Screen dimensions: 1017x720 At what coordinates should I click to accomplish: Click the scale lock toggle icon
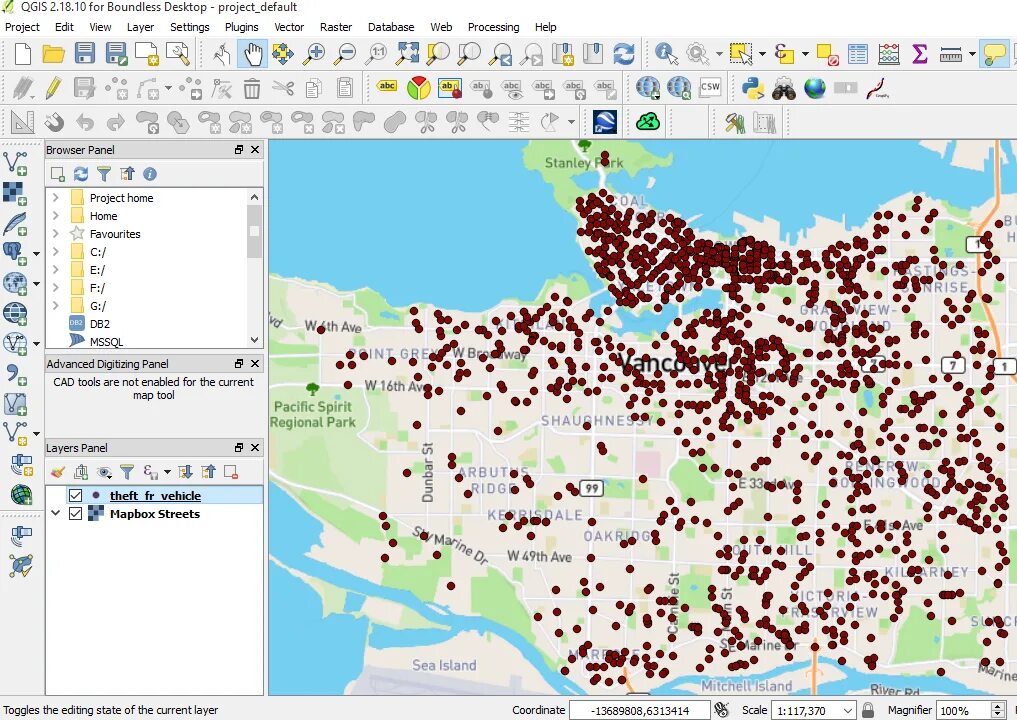(868, 710)
